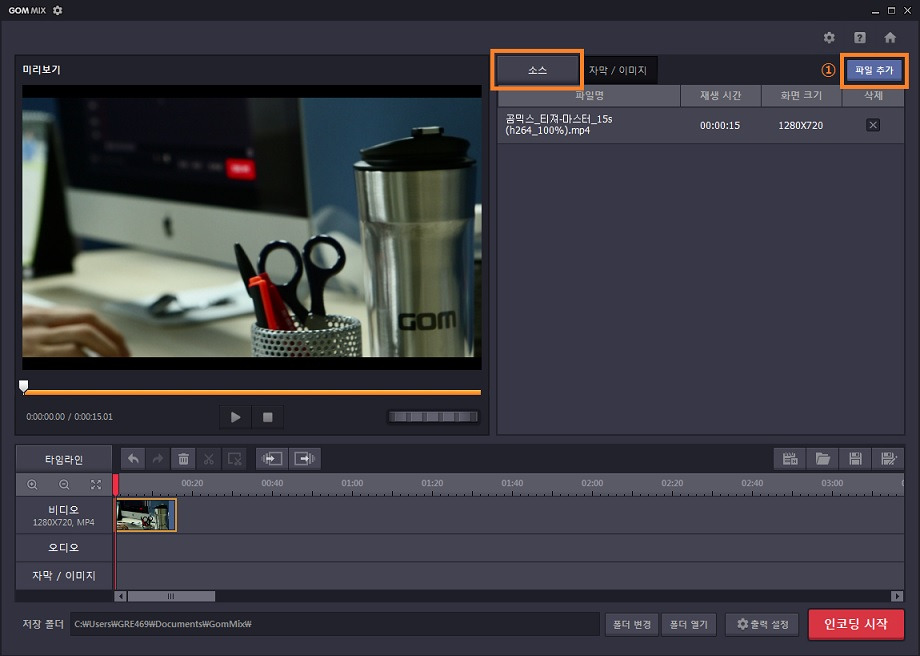The image size is (920, 656).
Task: Zoom out the timeline
Action: click(64, 485)
